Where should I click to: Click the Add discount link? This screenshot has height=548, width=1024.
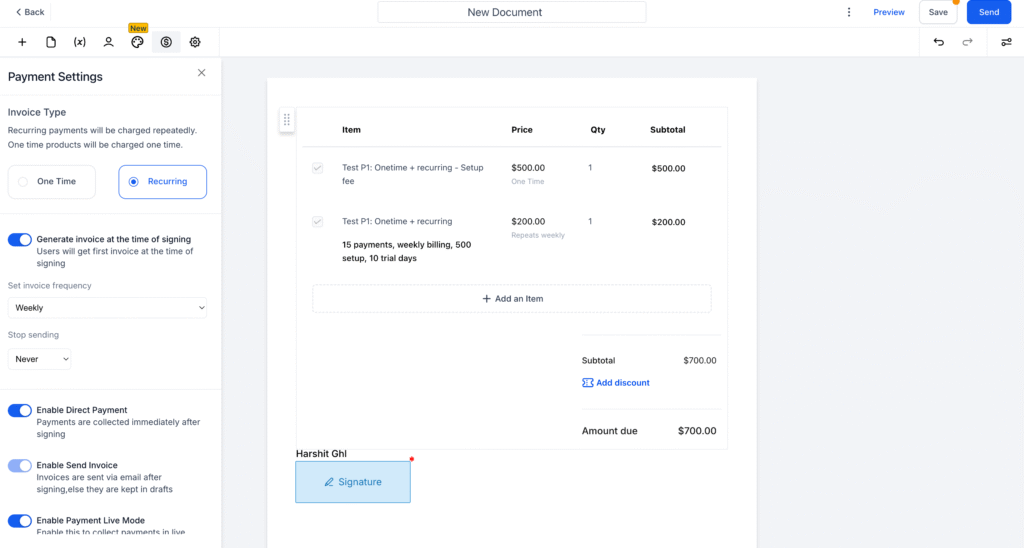tap(616, 383)
